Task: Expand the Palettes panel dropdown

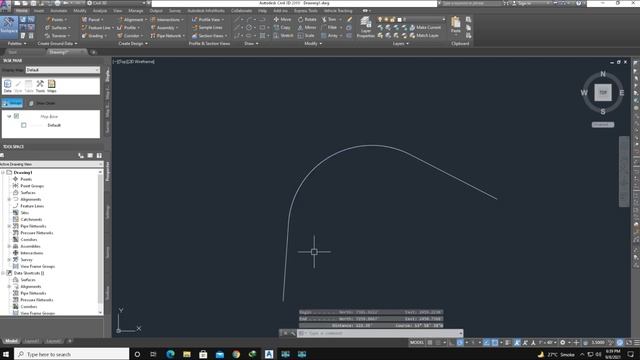Action: click(17, 43)
